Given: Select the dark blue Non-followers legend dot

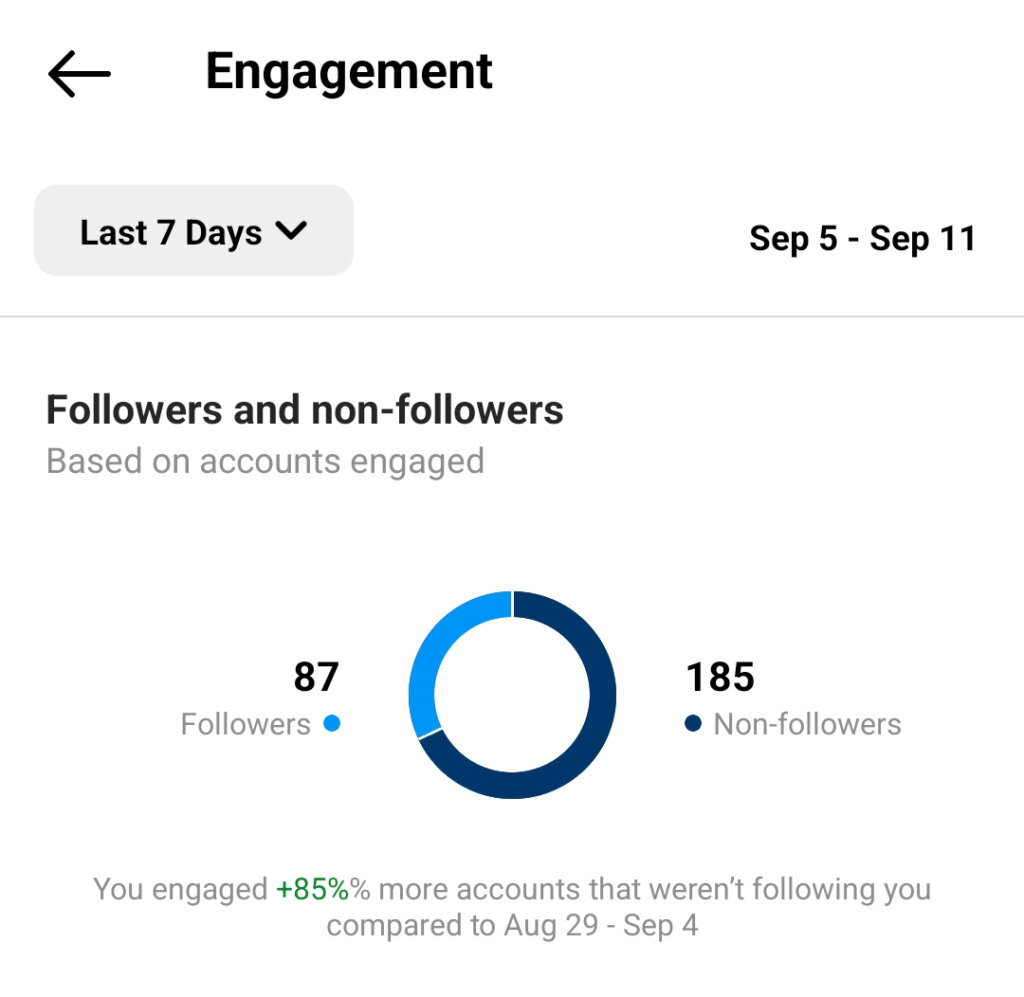Looking at the screenshot, I should tap(691, 724).
